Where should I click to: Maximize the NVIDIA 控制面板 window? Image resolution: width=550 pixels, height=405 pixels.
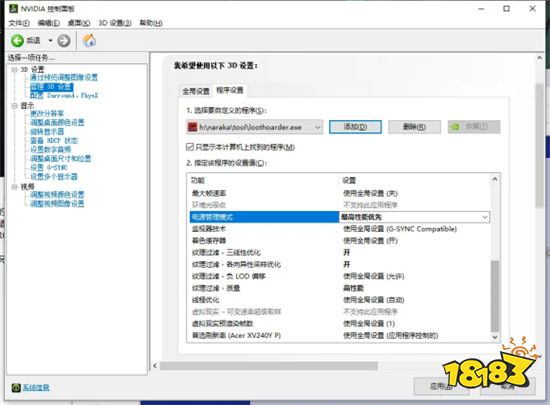tap(507, 8)
